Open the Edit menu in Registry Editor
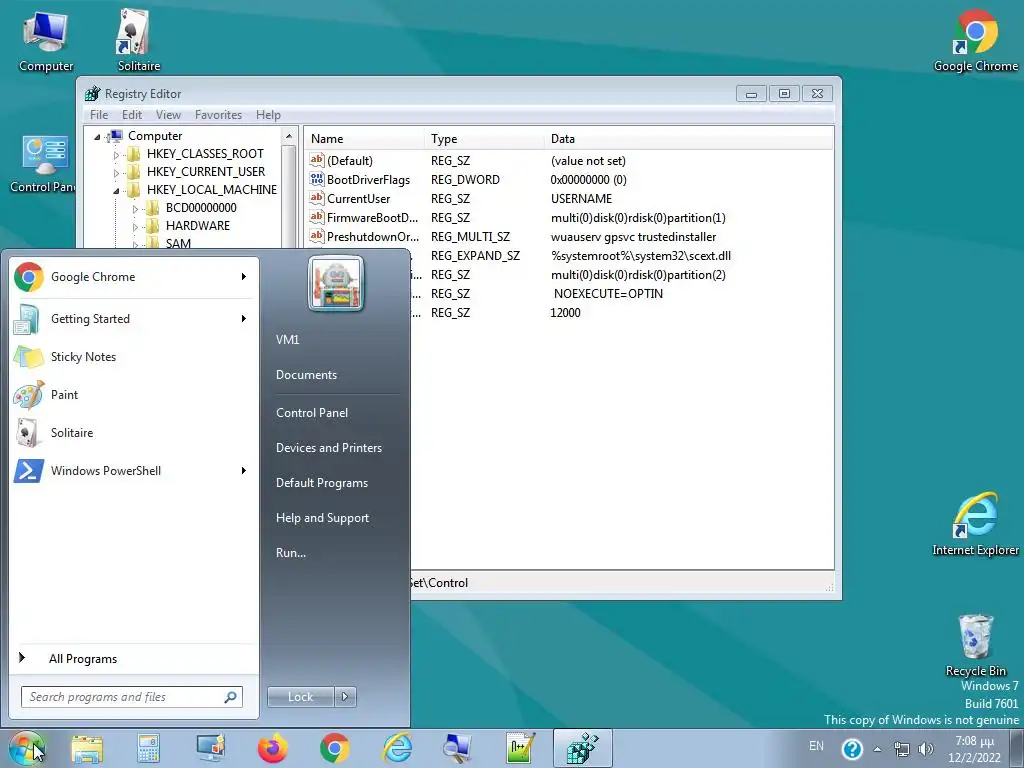The height and width of the screenshot is (768, 1024). click(x=131, y=115)
